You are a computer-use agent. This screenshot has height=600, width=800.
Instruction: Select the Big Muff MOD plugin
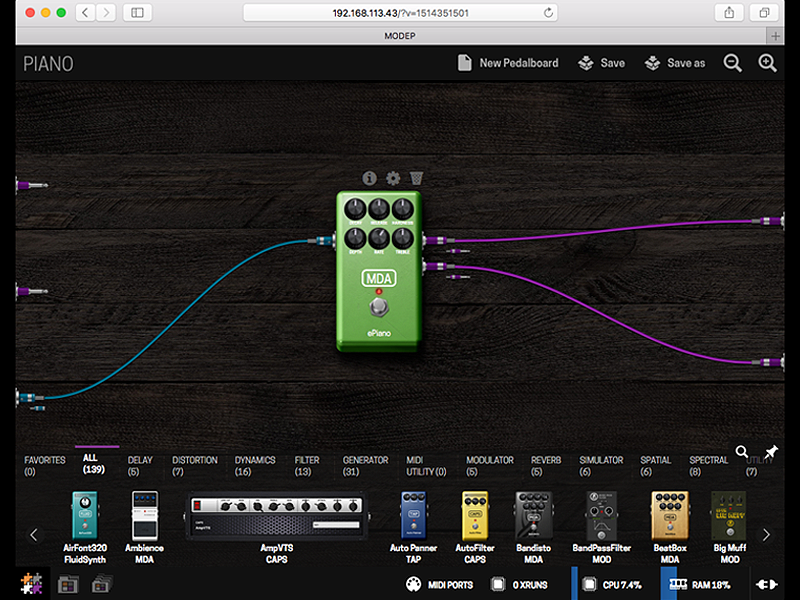pos(730,528)
